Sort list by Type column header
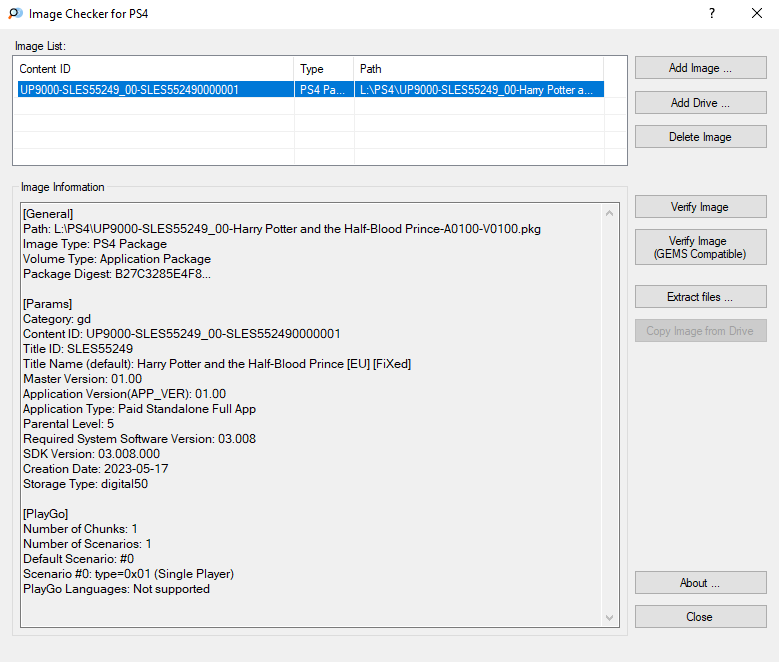Image resolution: width=779 pixels, height=662 pixels. coord(324,69)
